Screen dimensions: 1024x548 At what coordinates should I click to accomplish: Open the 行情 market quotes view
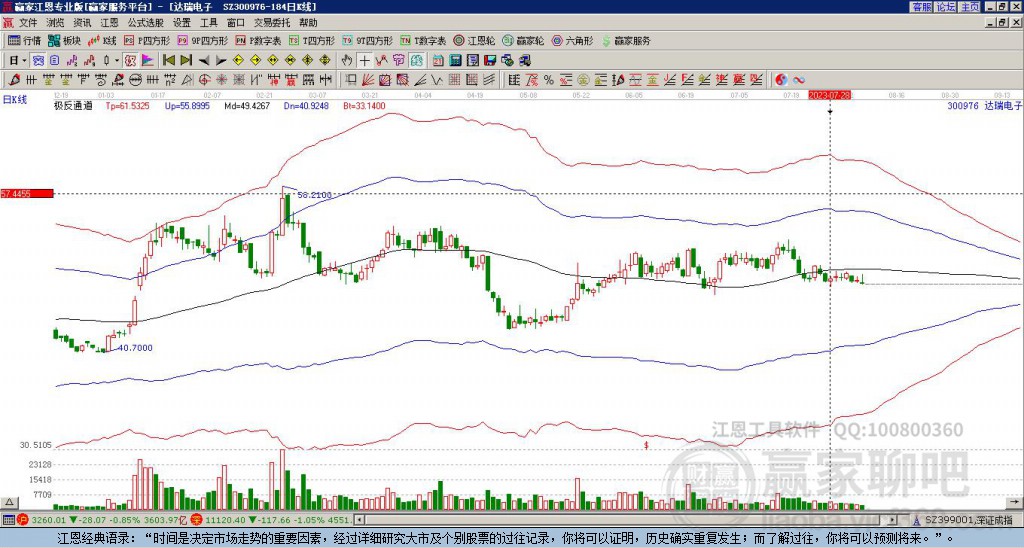24,40
